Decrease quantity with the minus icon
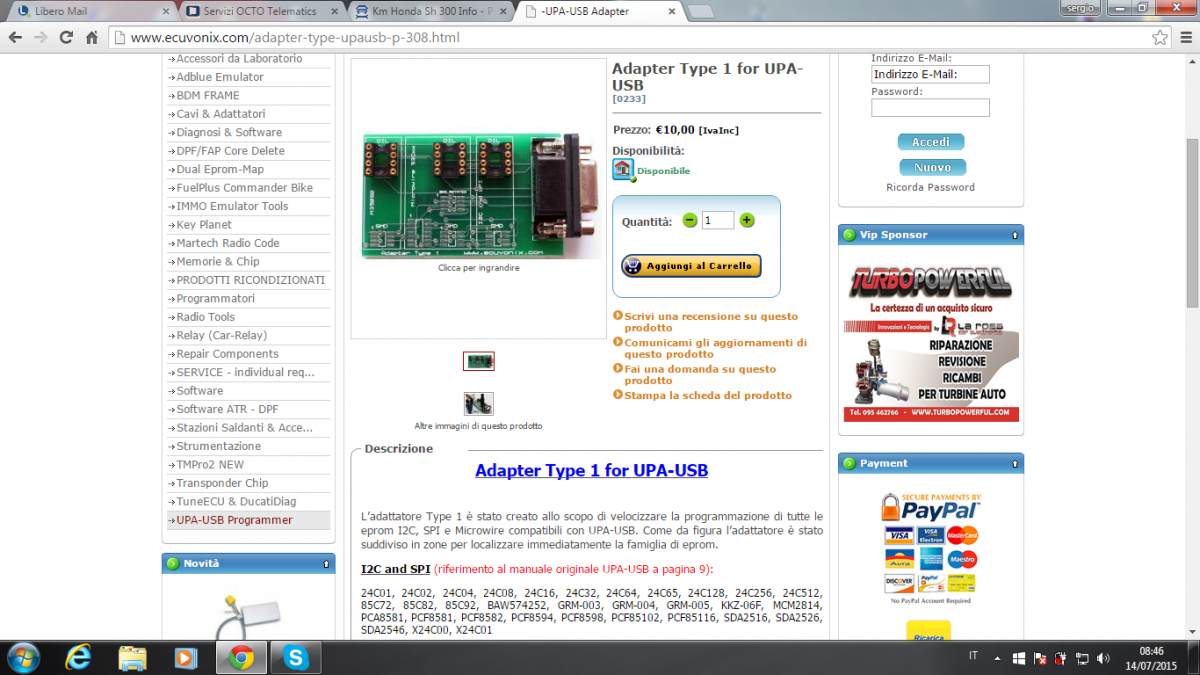This screenshot has height=675, width=1200. point(689,220)
